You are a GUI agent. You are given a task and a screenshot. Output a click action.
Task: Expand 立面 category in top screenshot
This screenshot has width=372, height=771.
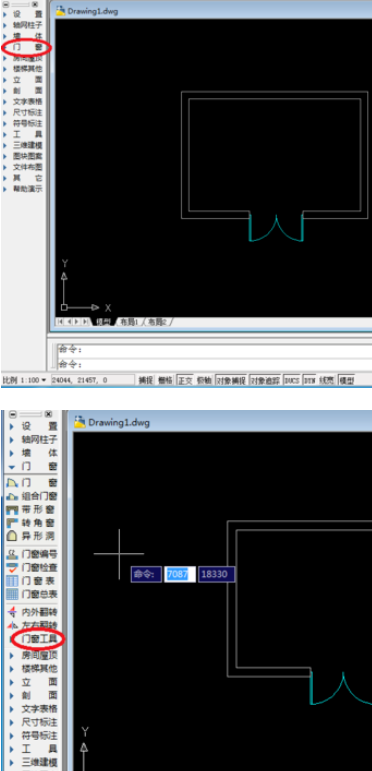(23, 80)
